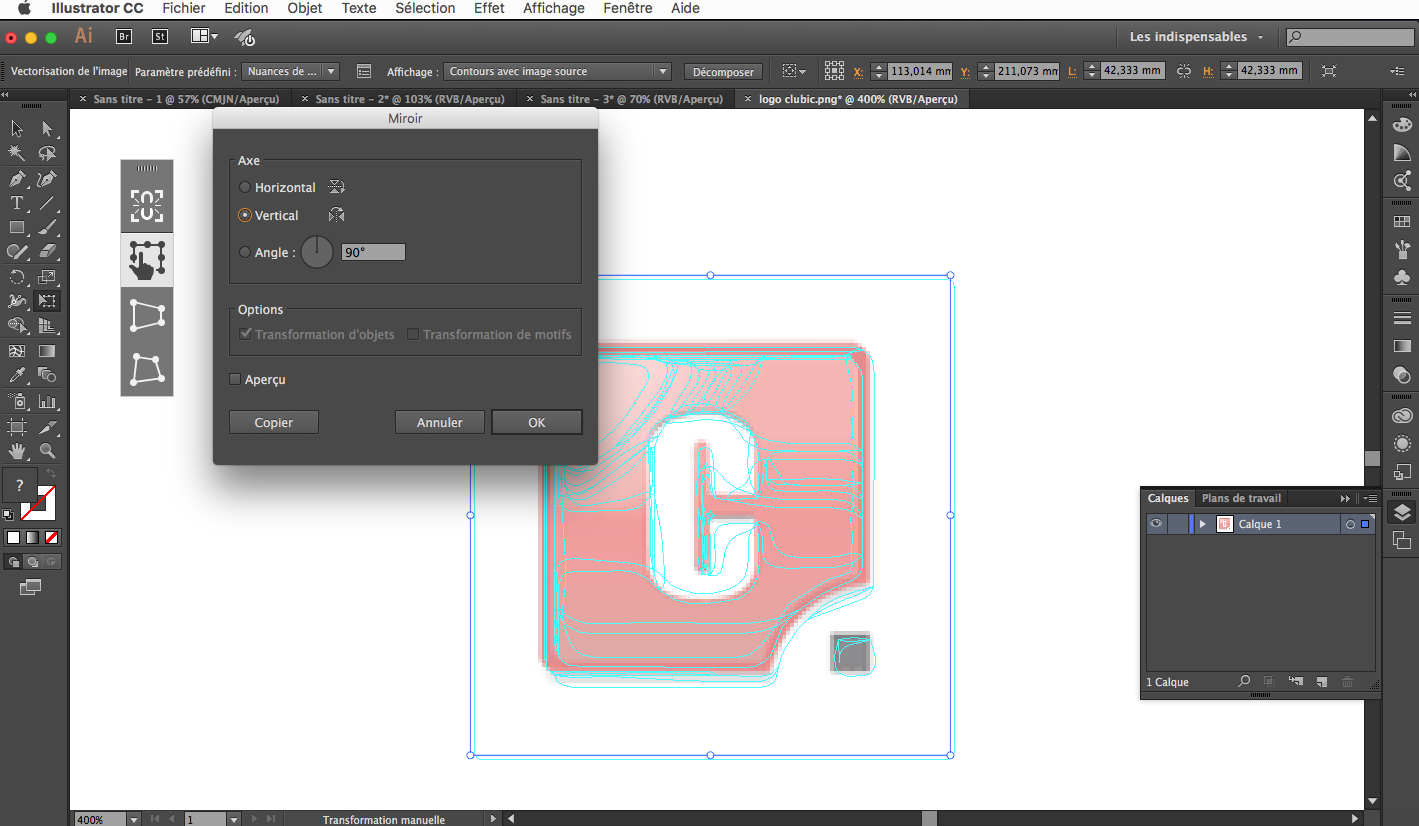
Task: Open the Fenêtre menu
Action: (x=628, y=8)
